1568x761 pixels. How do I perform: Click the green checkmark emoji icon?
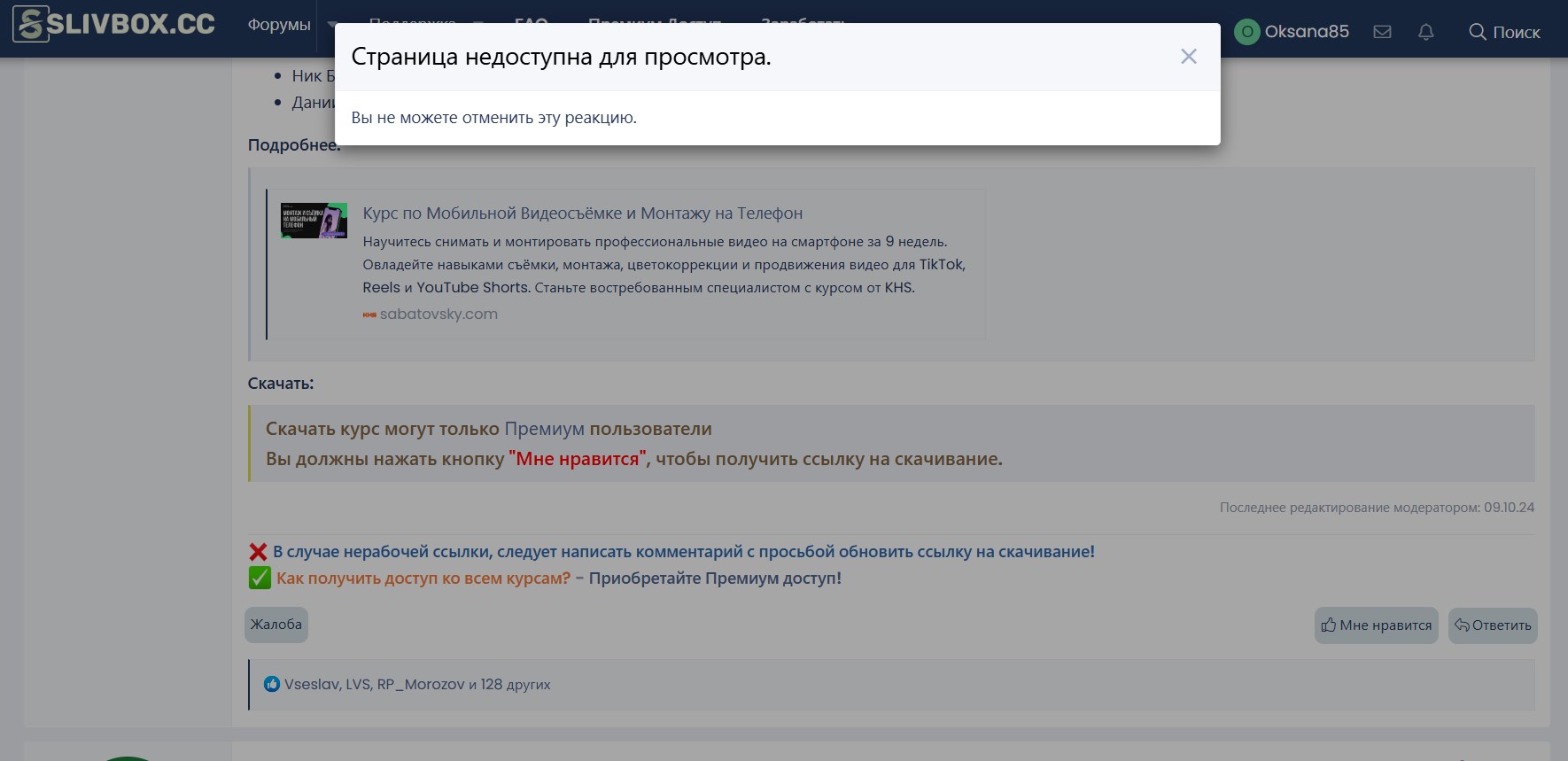[260, 579]
